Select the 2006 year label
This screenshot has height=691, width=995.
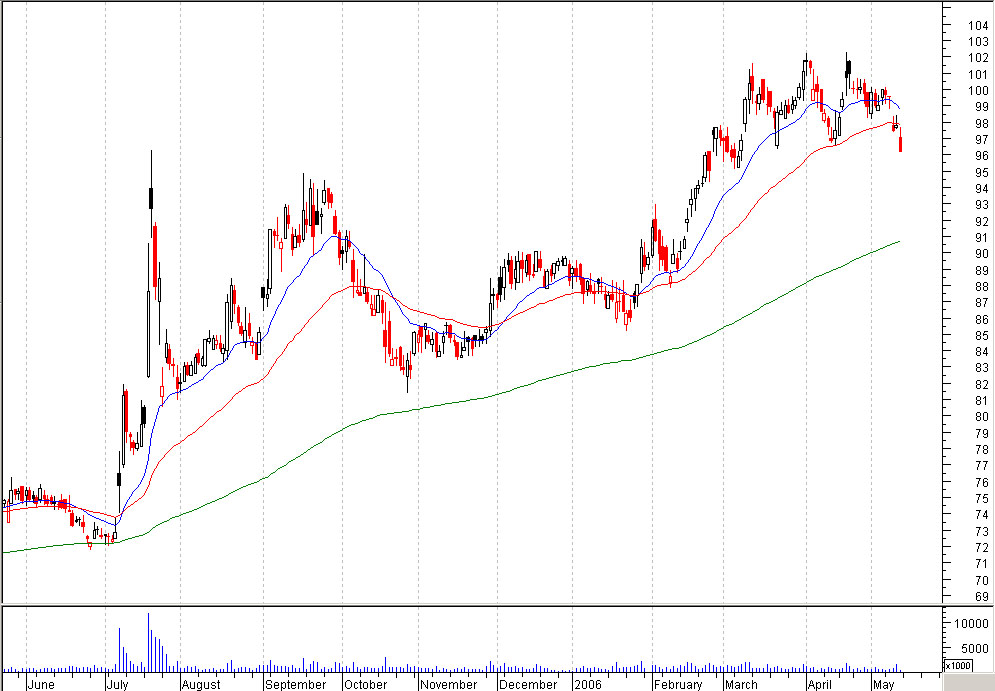587,685
